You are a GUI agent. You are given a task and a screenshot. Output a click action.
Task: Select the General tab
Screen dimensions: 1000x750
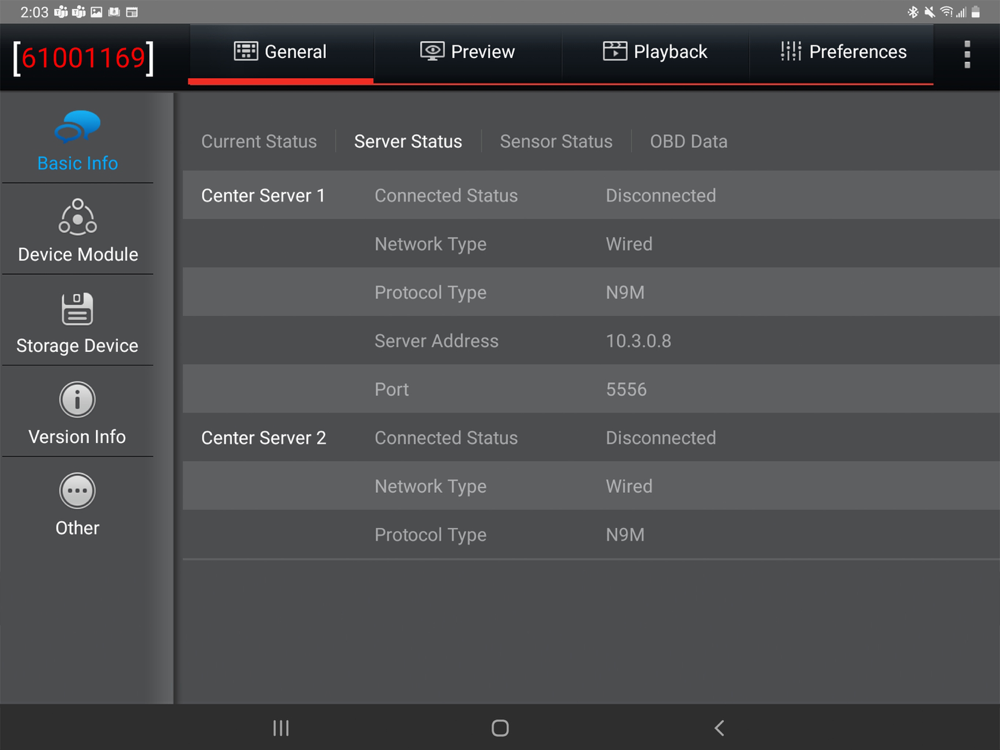pyautogui.click(x=280, y=52)
